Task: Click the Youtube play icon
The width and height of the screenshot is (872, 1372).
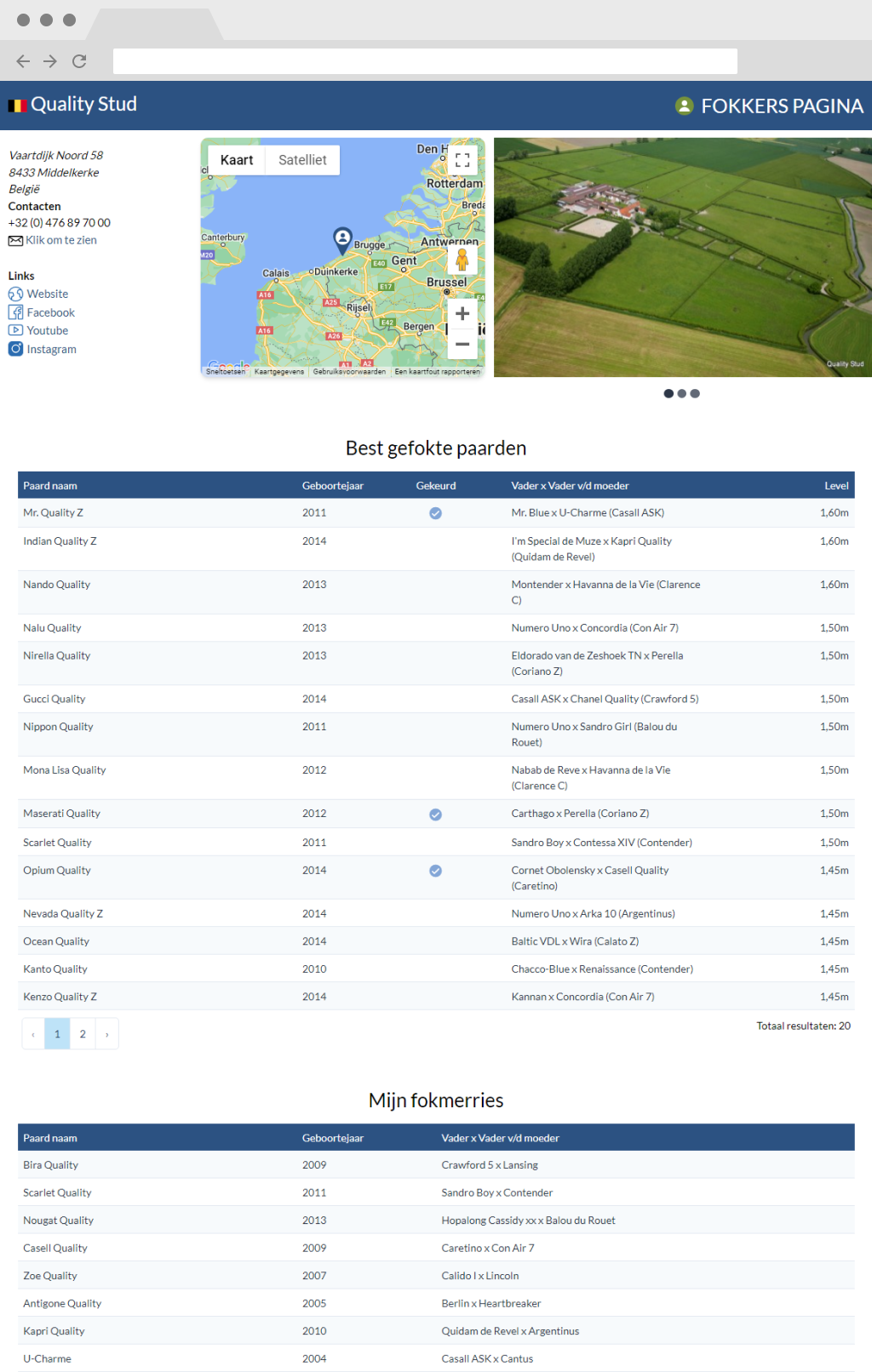Action: [x=15, y=330]
